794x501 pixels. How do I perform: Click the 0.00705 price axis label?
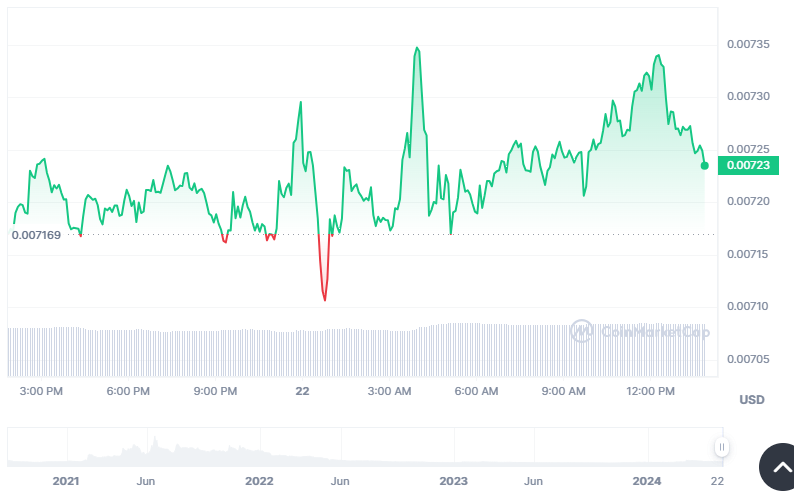pos(746,358)
